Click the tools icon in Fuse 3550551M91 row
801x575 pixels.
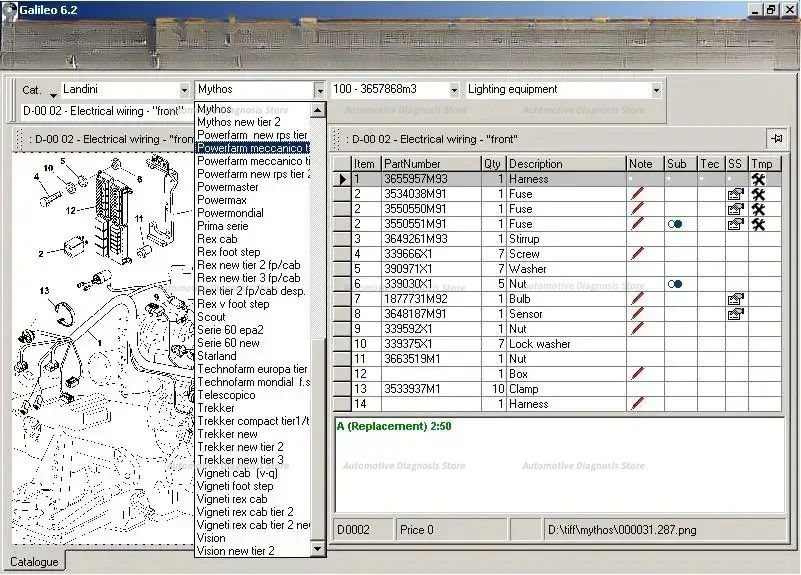pos(759,224)
